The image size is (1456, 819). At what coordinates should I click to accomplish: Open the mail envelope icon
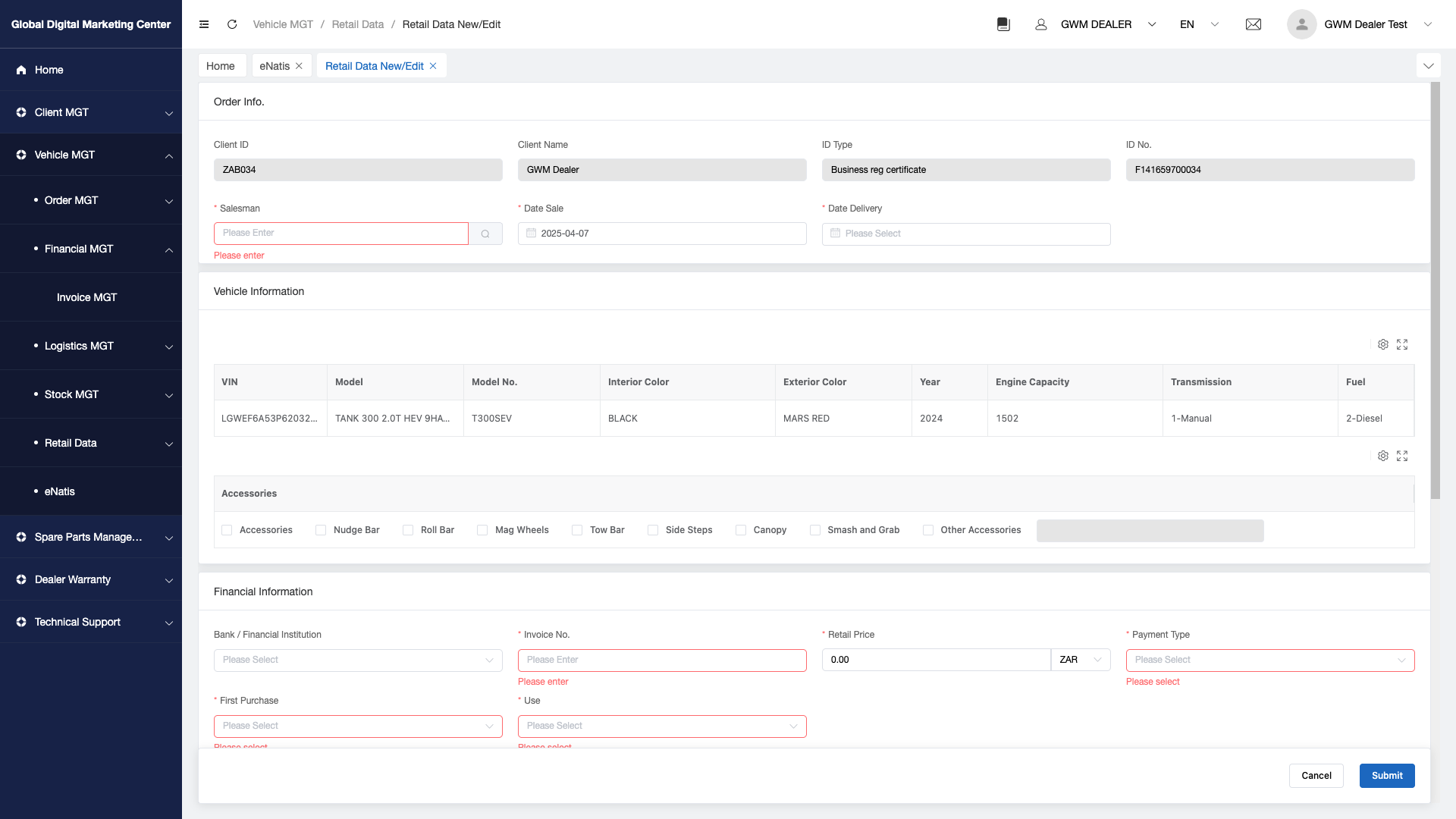1254,24
